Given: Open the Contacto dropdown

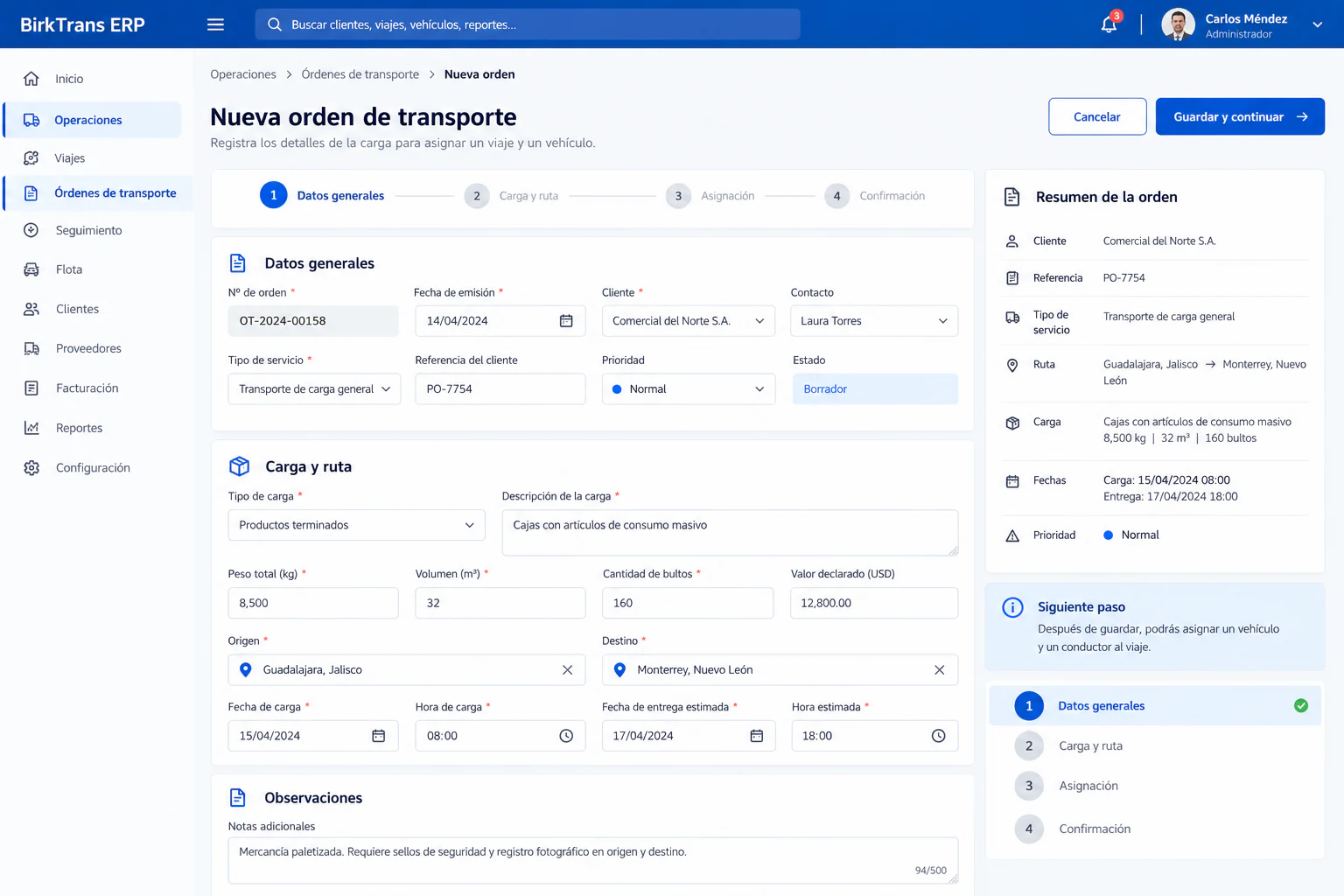Looking at the screenshot, I should [x=874, y=321].
